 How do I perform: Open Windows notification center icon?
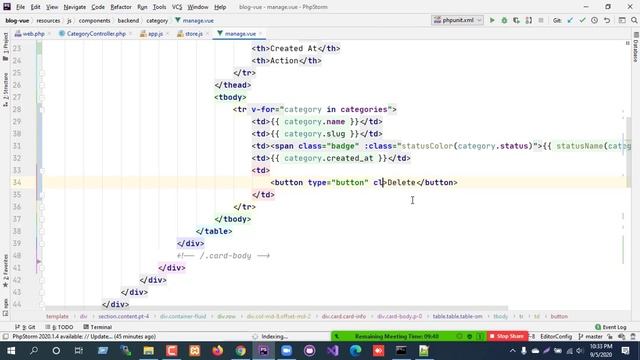(x=625, y=351)
